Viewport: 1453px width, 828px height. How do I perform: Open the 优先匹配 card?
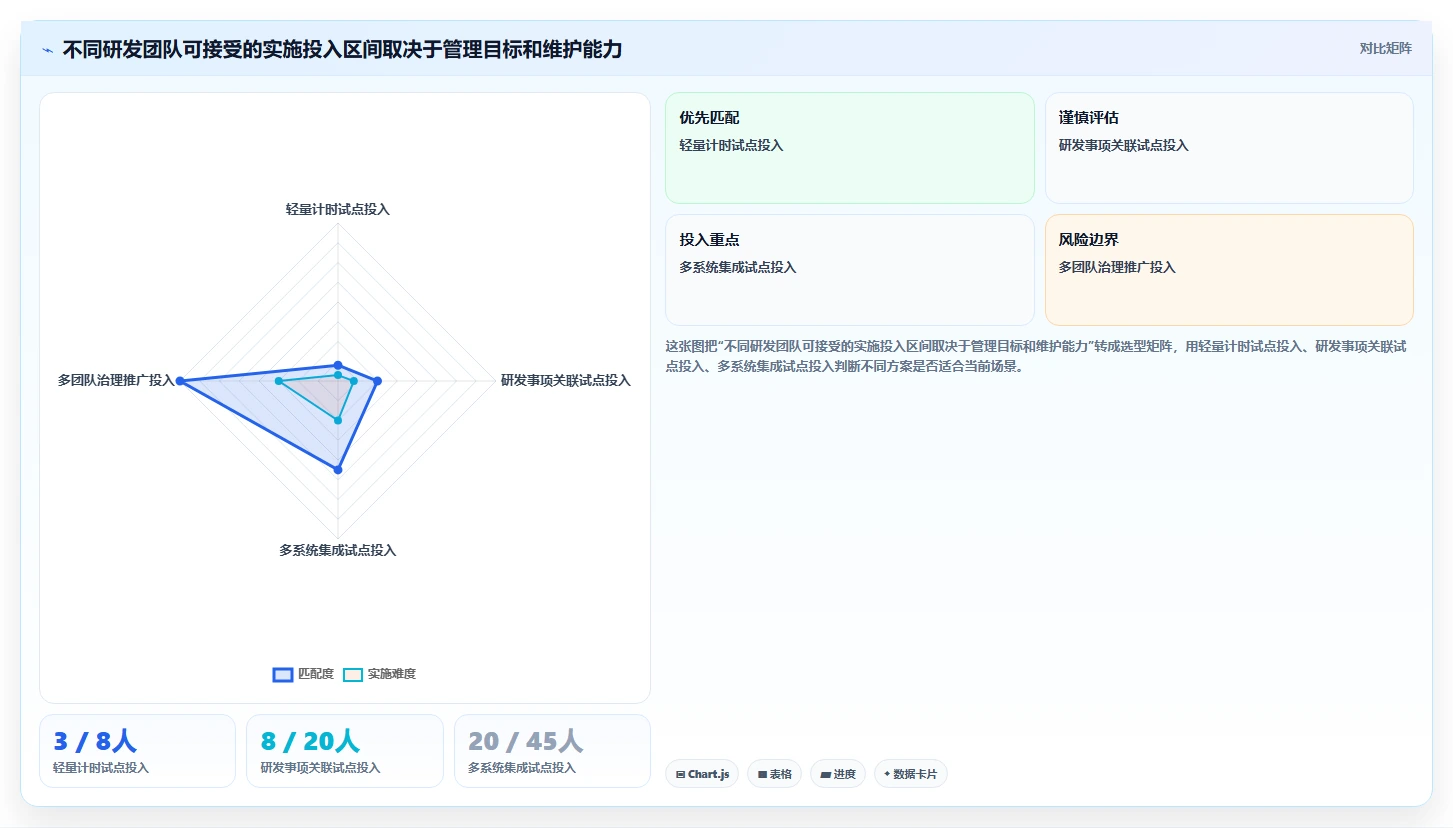850,148
